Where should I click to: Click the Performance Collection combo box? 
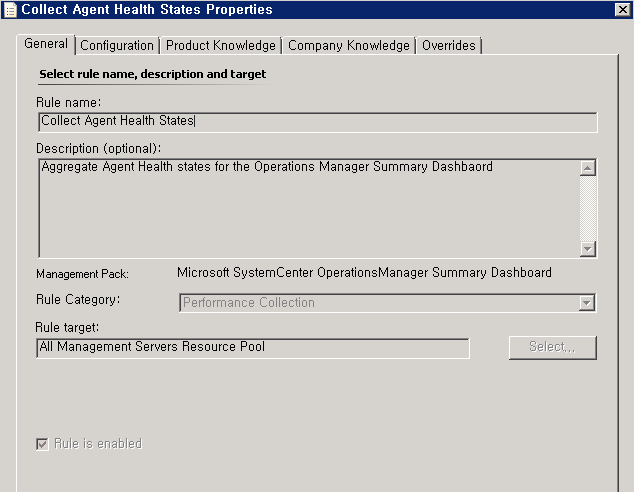(x=387, y=303)
